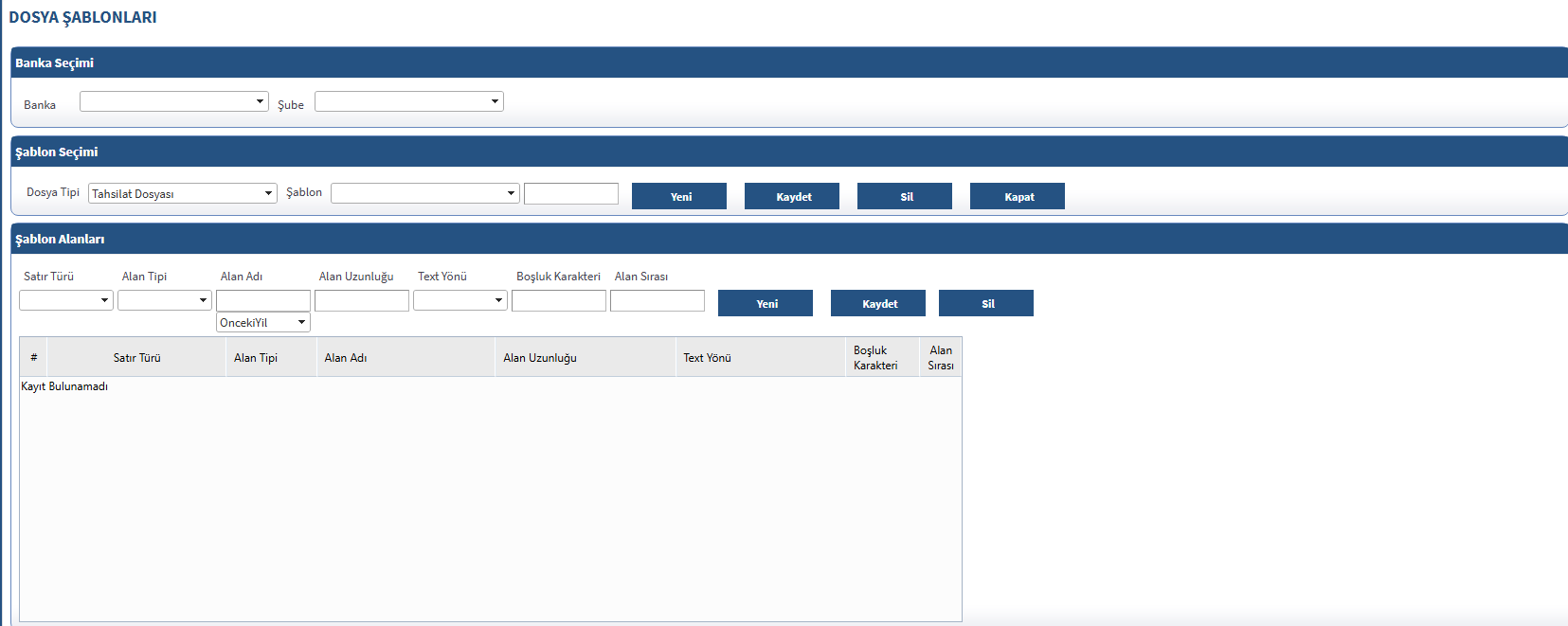
Task: Open the Satır Türü dropdown
Action: click(x=65, y=300)
